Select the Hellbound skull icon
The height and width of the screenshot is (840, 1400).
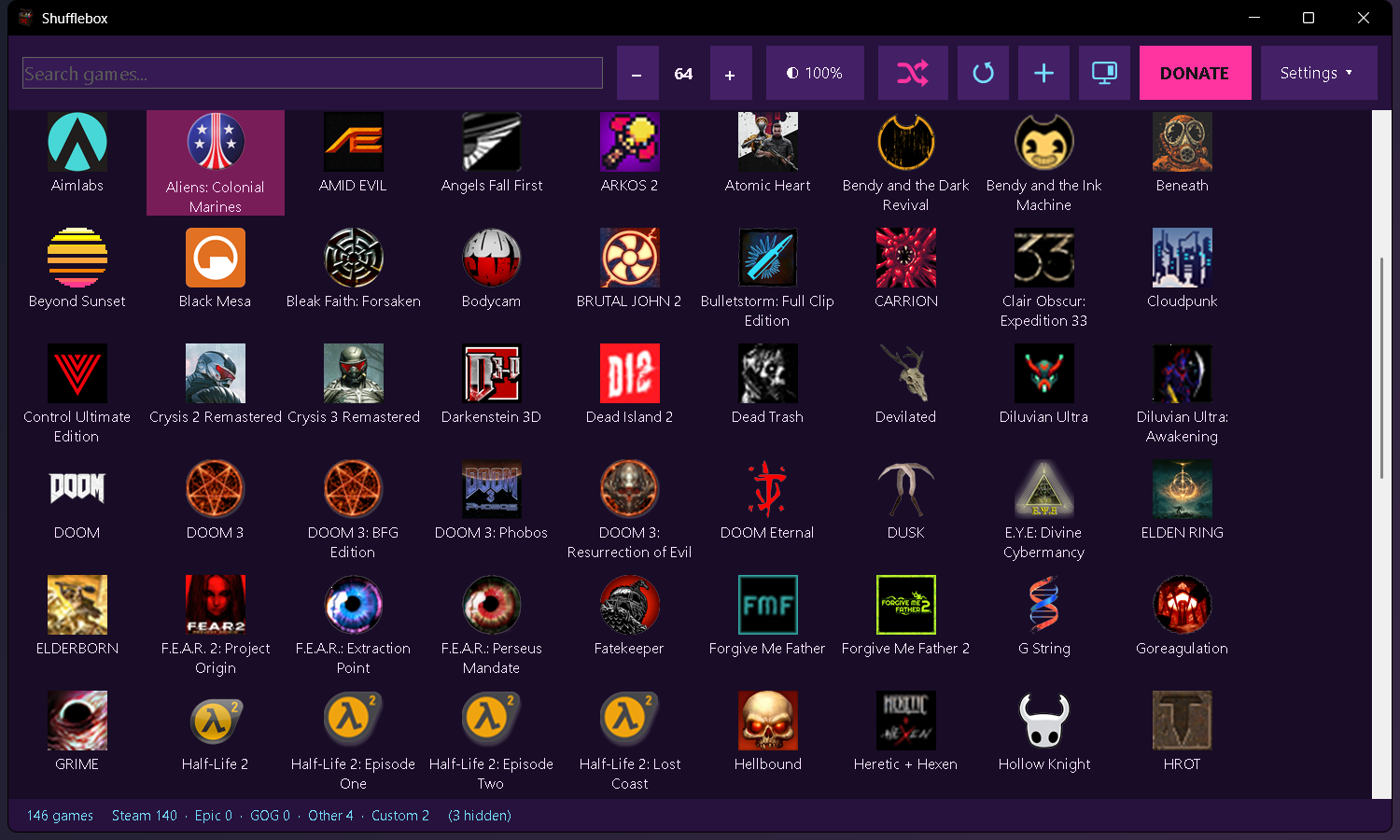(768, 721)
